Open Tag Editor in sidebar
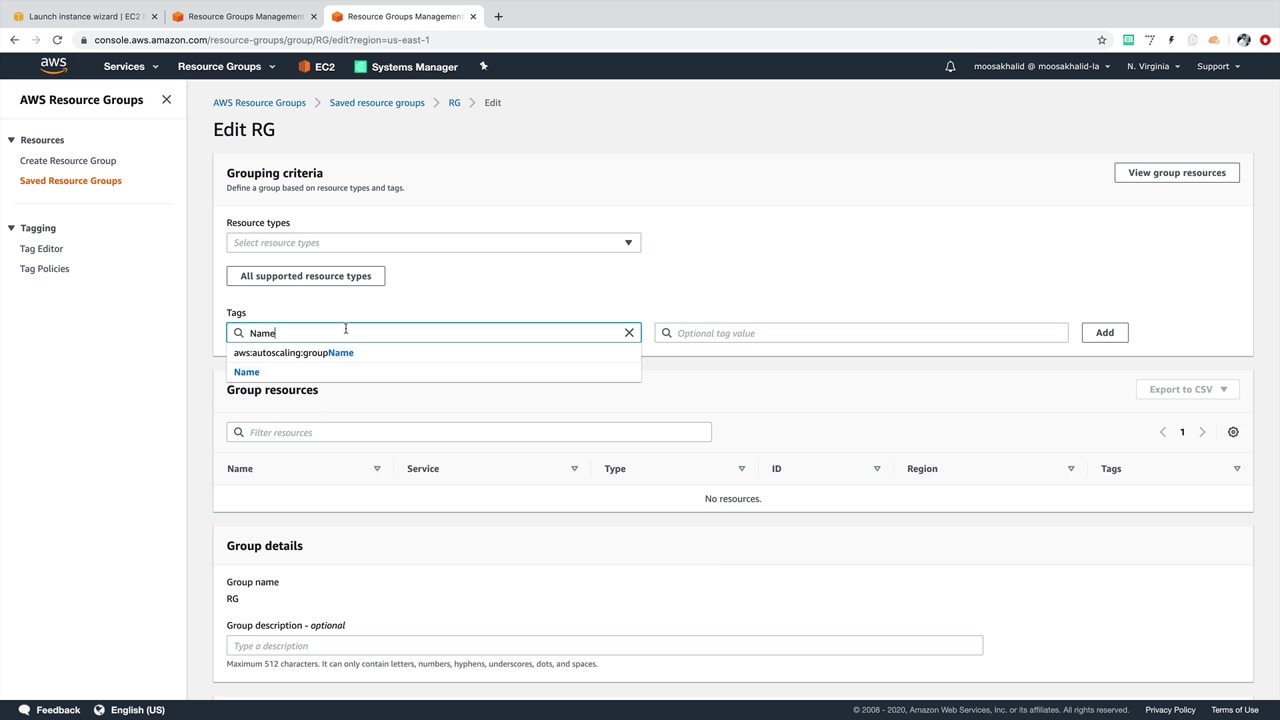 (x=41, y=249)
